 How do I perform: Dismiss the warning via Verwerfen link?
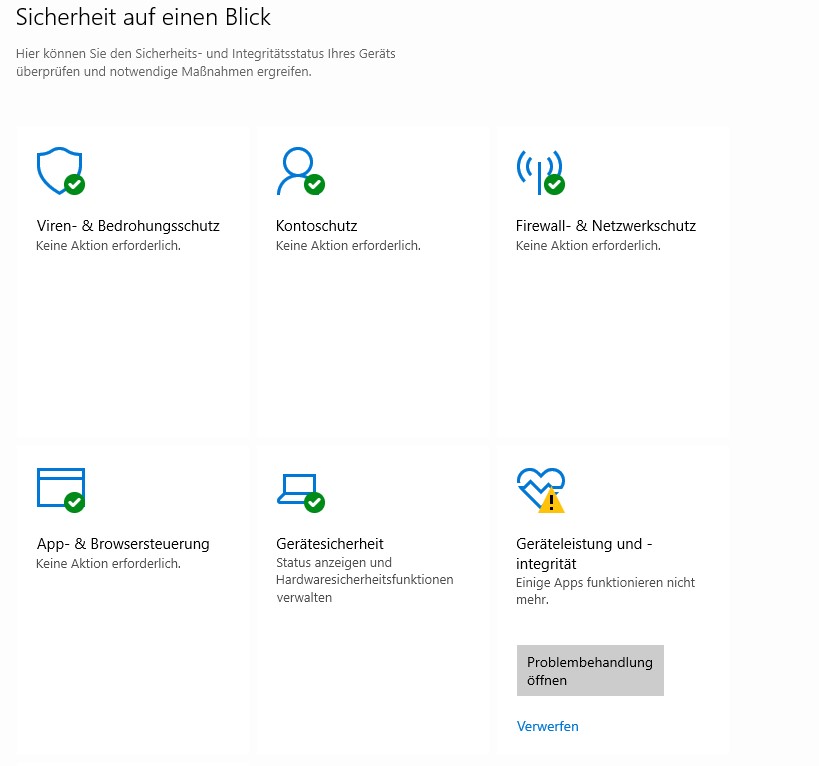547,726
